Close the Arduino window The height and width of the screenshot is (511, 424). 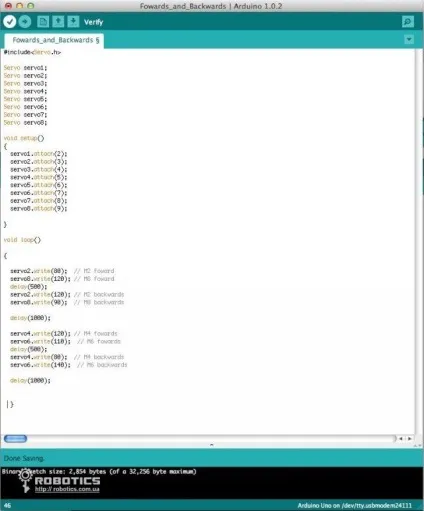(9, 6)
